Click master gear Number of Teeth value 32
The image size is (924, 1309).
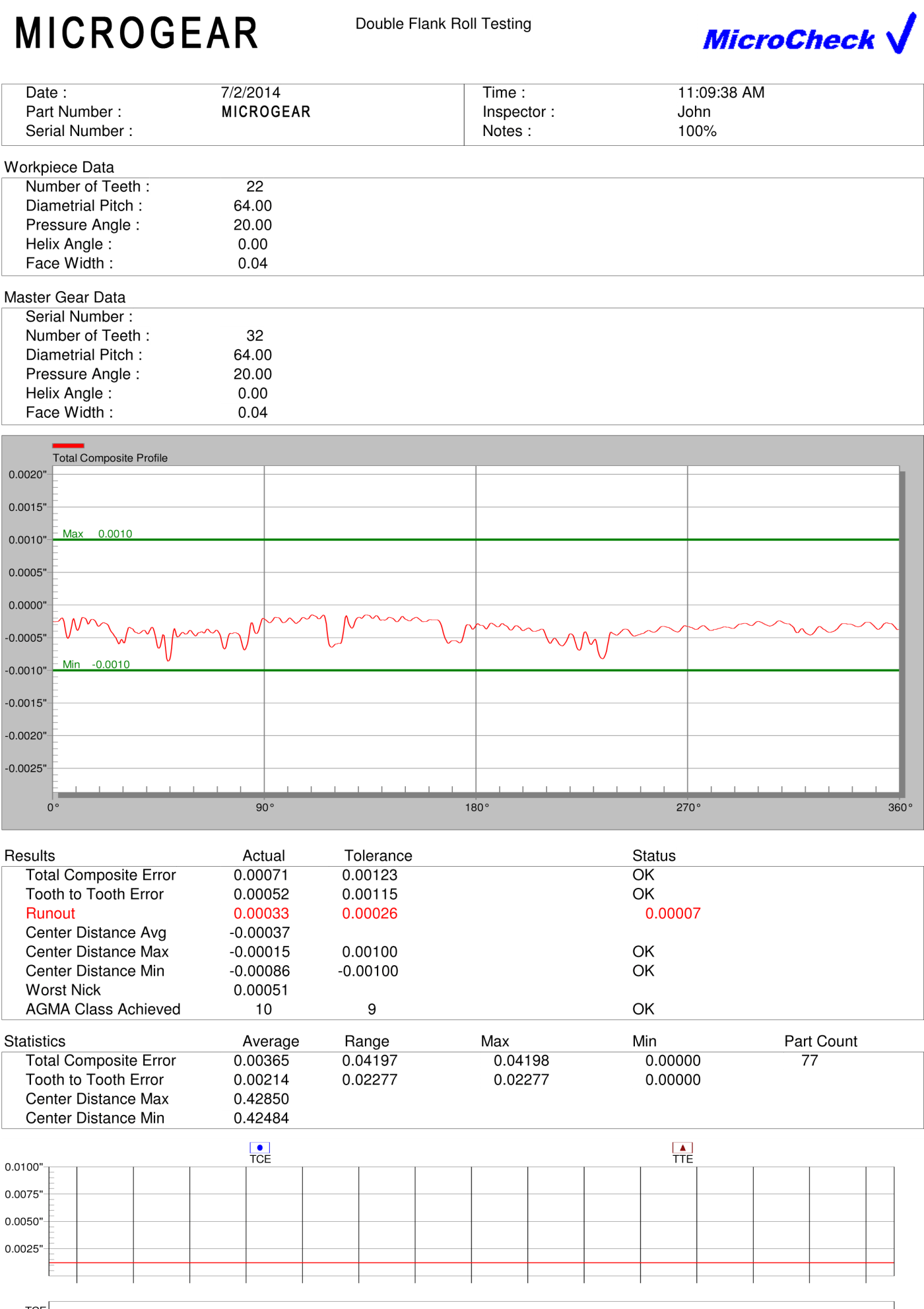[x=255, y=336]
